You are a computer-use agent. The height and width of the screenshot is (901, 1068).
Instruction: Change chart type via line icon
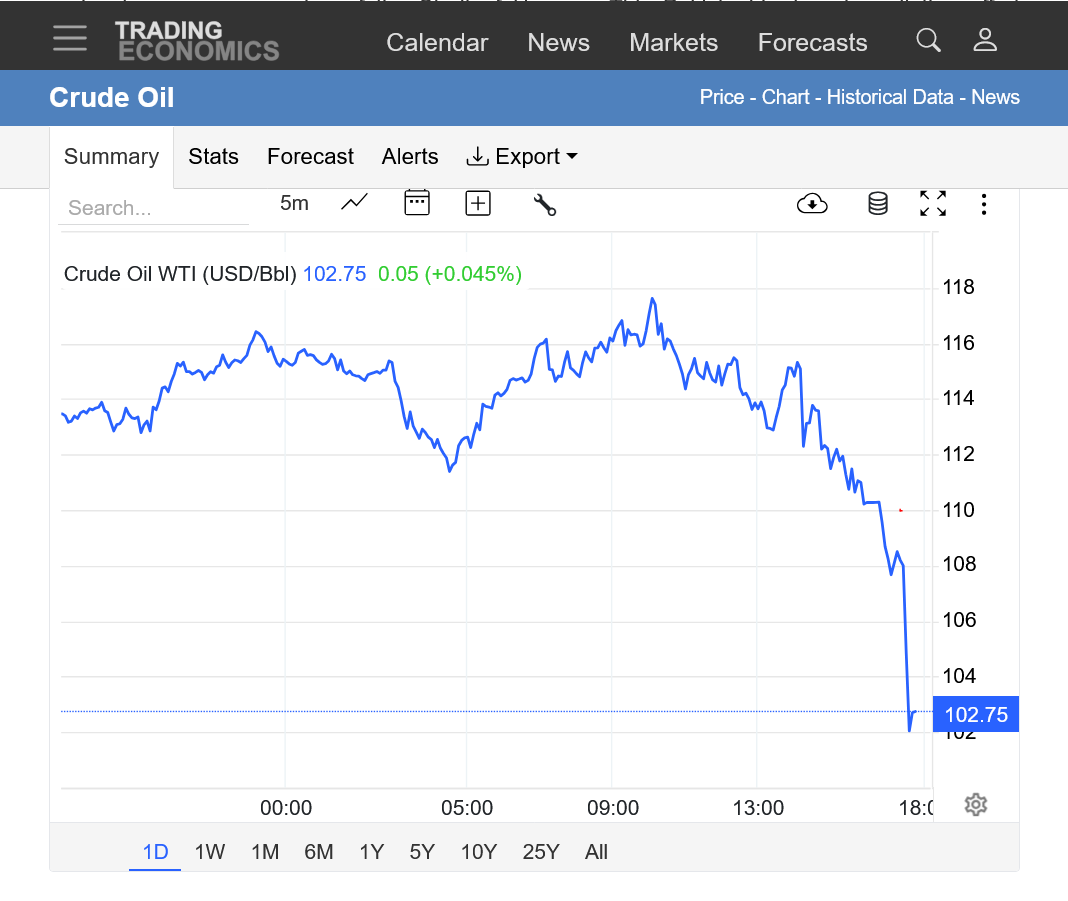pyautogui.click(x=354, y=203)
